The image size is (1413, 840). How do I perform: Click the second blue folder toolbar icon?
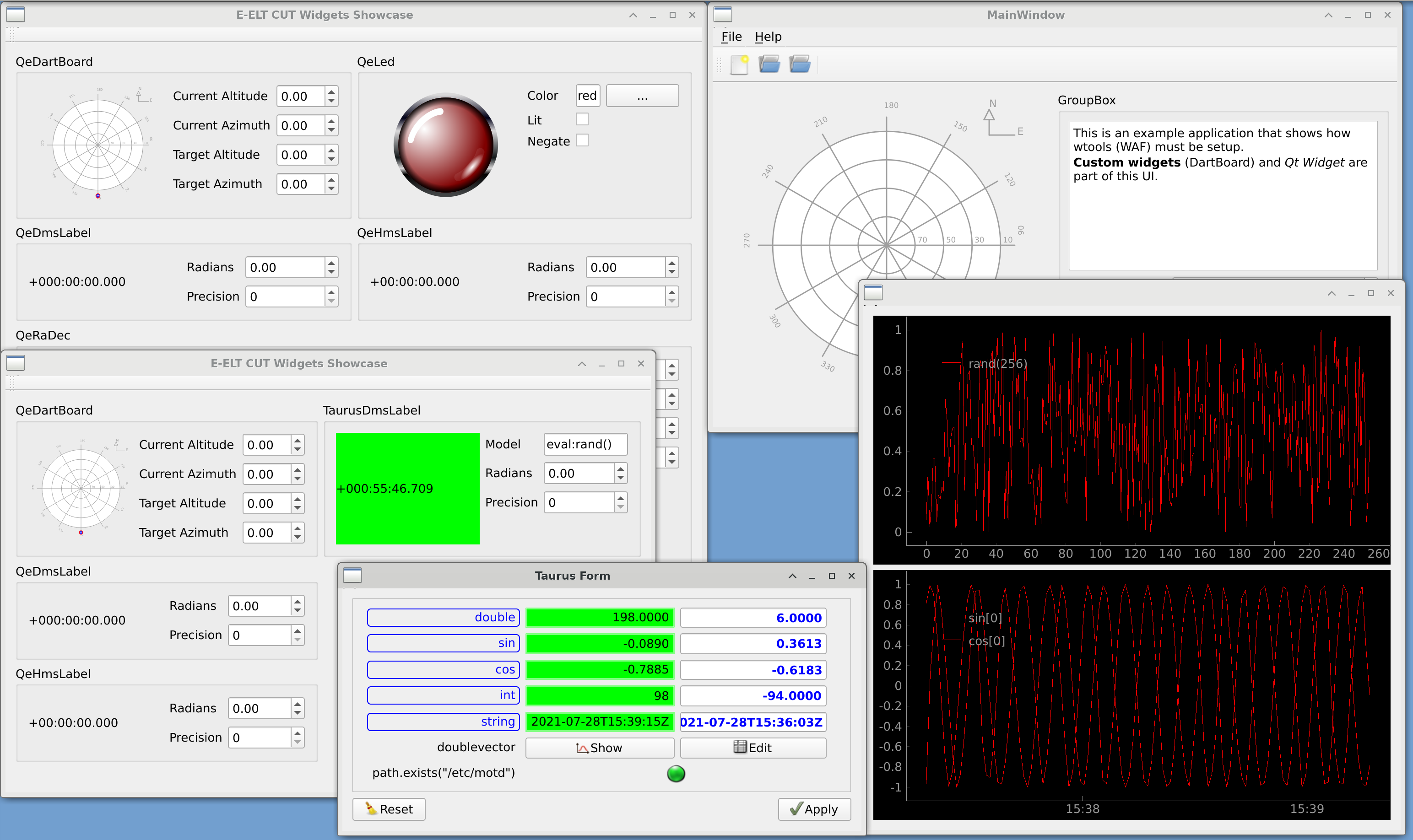(x=799, y=65)
